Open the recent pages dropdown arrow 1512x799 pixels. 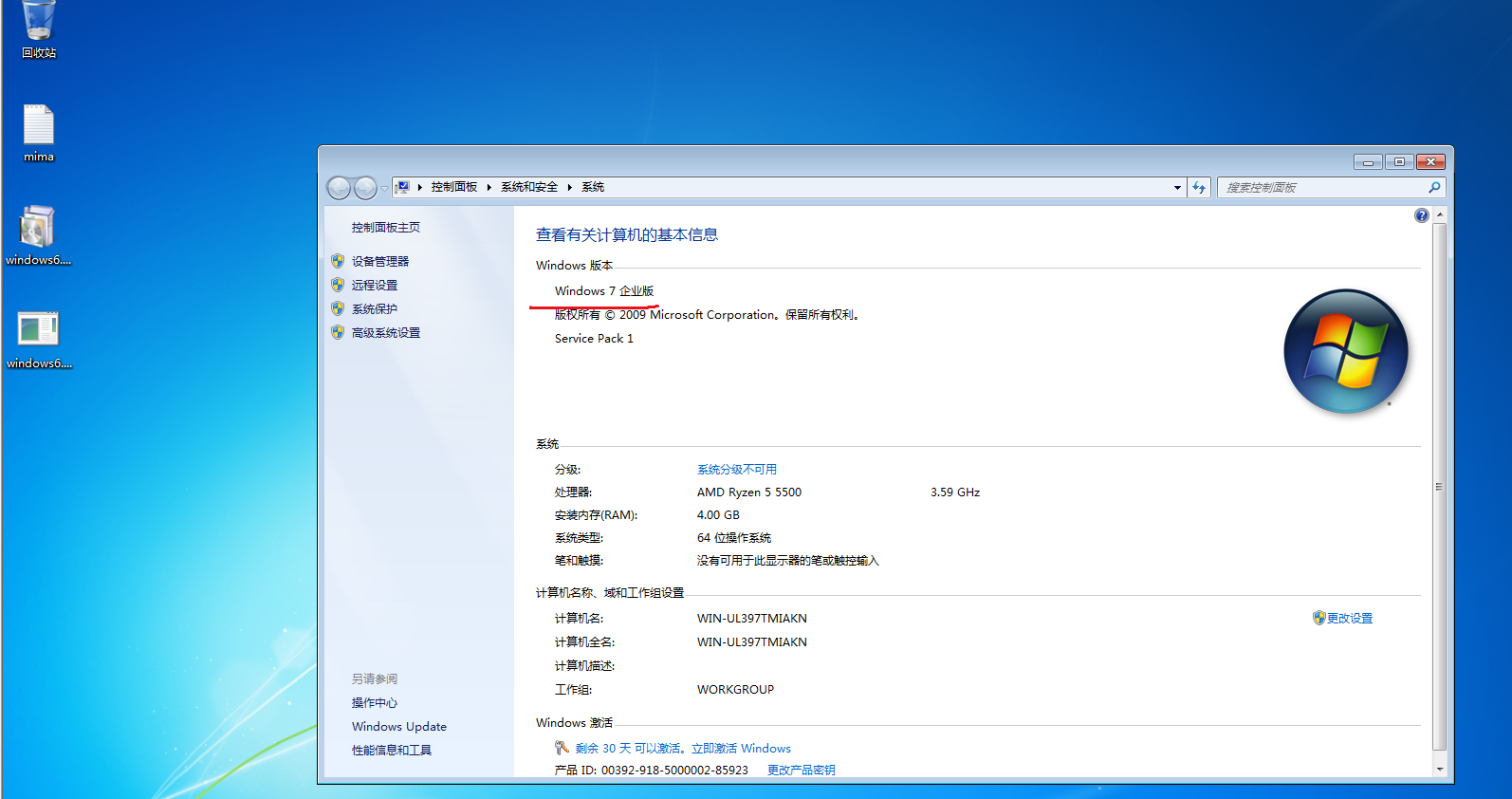pos(384,188)
